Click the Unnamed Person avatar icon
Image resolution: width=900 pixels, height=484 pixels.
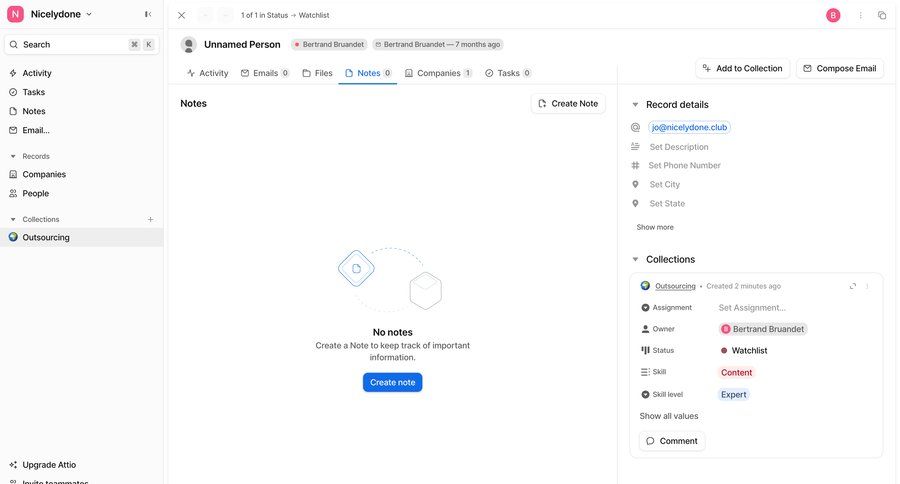(189, 44)
